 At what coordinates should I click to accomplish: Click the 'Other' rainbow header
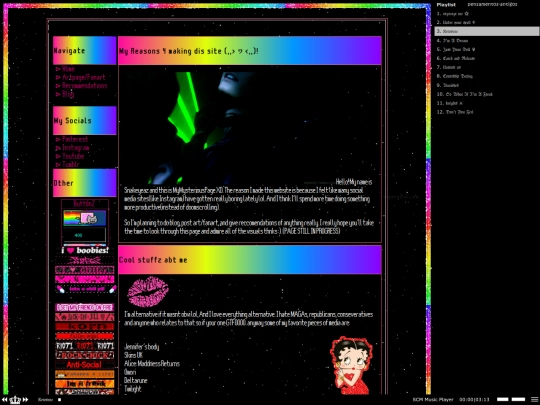(85, 183)
